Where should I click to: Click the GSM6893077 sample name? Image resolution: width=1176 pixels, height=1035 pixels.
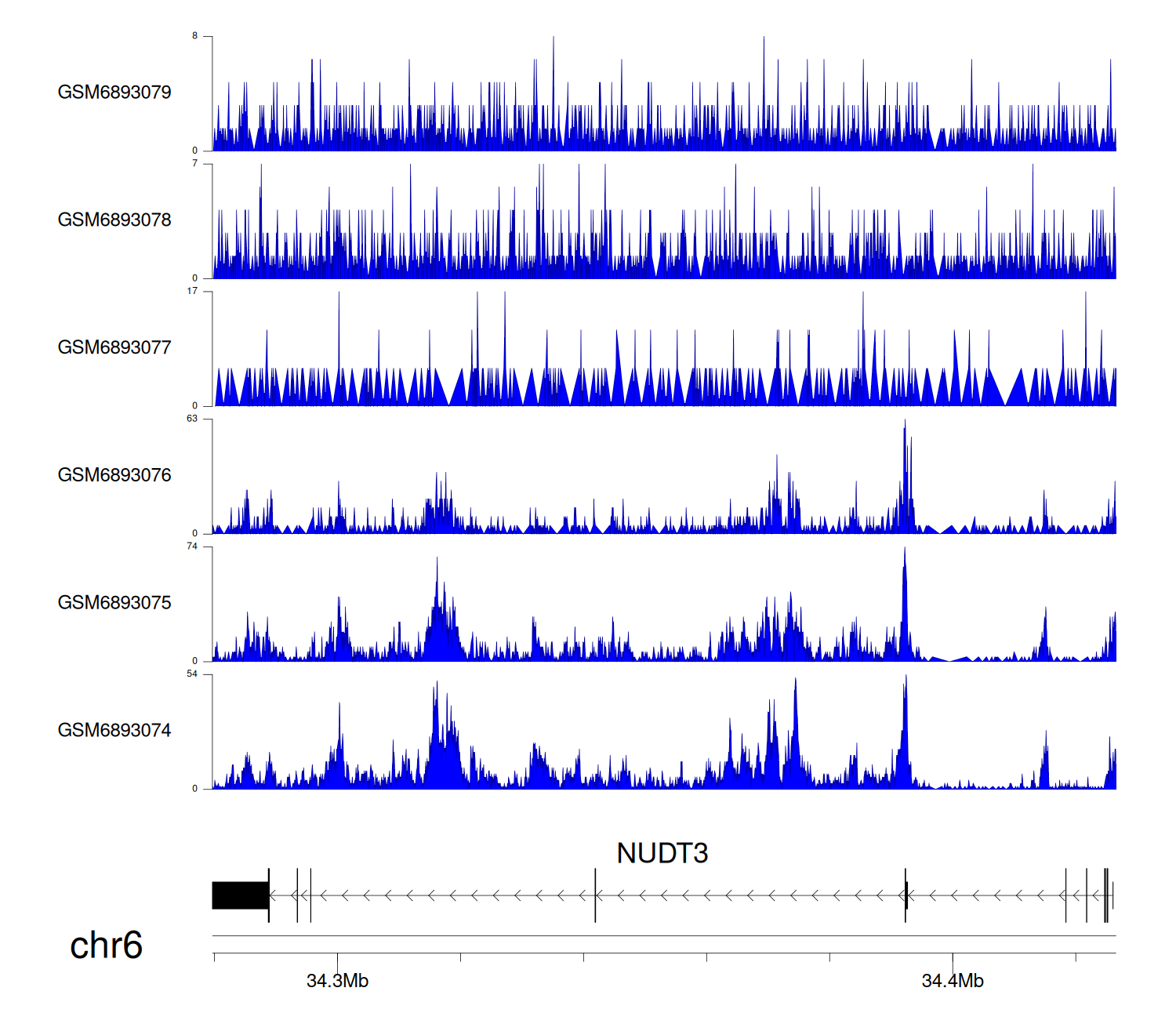click(114, 348)
